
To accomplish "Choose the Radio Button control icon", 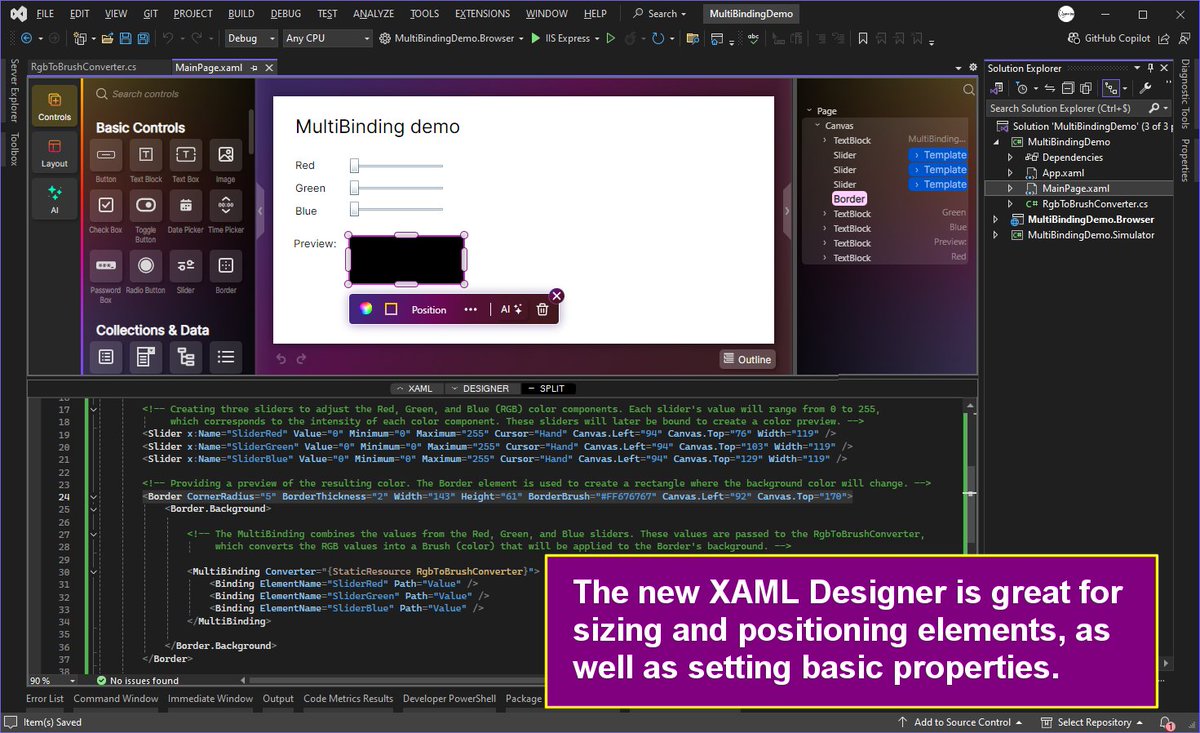I will [x=146, y=265].
